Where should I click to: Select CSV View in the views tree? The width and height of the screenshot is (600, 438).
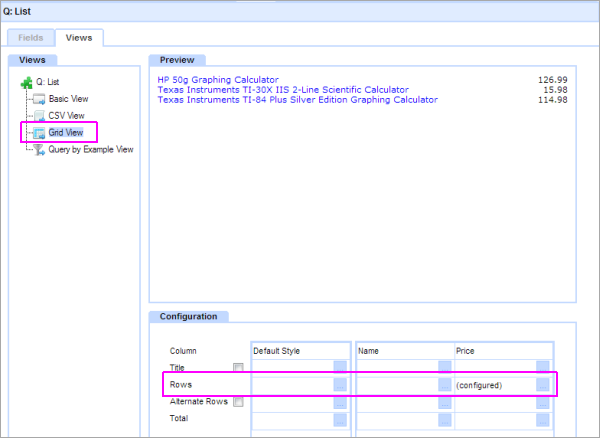coord(67,116)
